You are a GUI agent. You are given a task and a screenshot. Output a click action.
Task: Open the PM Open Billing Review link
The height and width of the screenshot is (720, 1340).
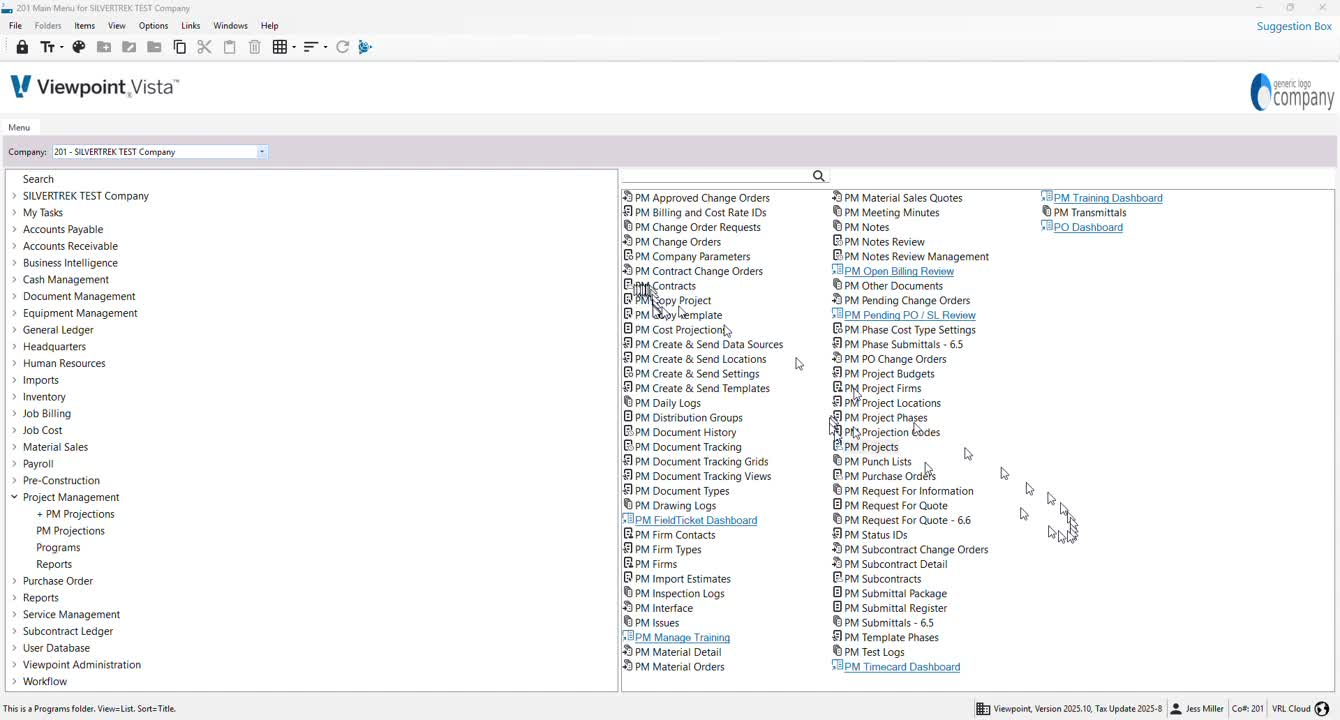899,271
